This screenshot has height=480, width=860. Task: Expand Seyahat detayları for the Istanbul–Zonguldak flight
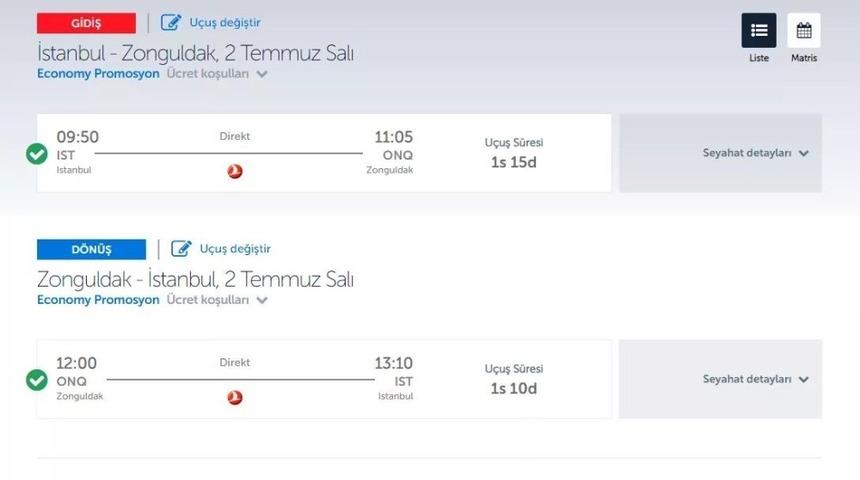click(x=755, y=153)
